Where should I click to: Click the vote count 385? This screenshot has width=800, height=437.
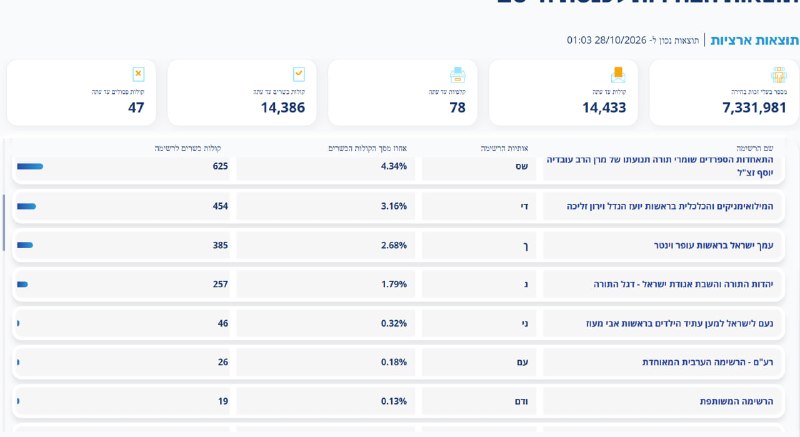(x=220, y=245)
